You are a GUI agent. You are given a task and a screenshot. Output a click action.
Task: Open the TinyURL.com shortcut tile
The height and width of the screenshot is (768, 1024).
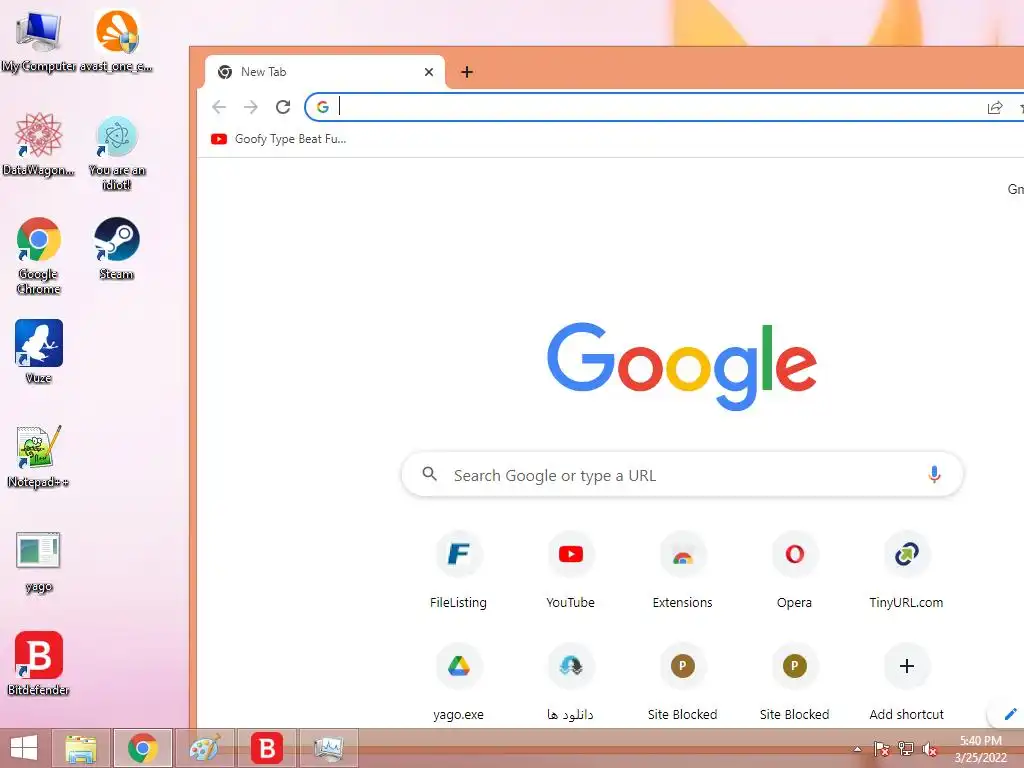click(906, 572)
